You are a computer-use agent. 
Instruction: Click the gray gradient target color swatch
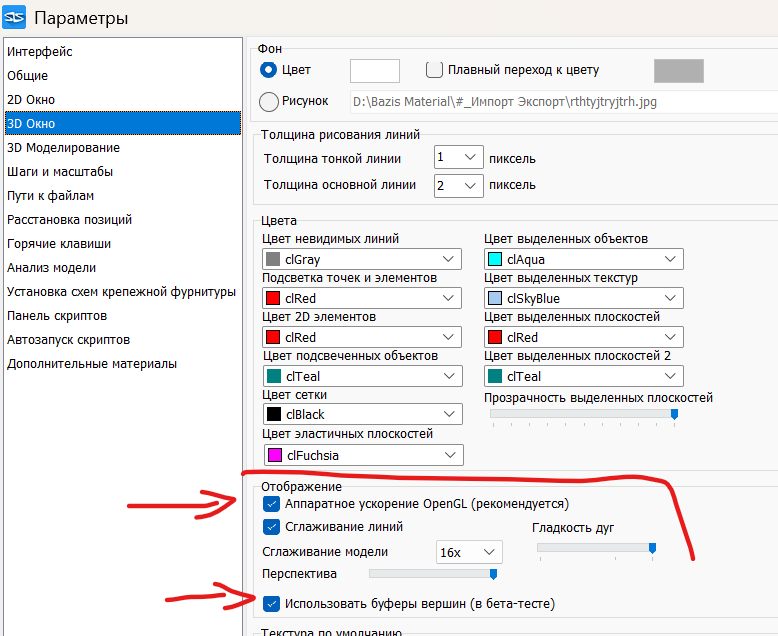click(679, 71)
